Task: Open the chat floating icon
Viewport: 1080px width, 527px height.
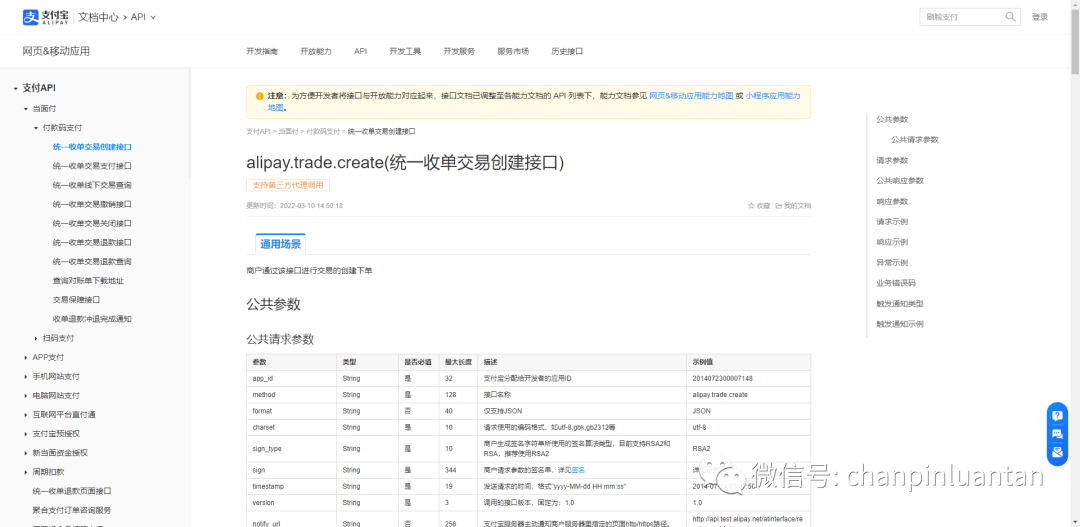Action: 1057,434
